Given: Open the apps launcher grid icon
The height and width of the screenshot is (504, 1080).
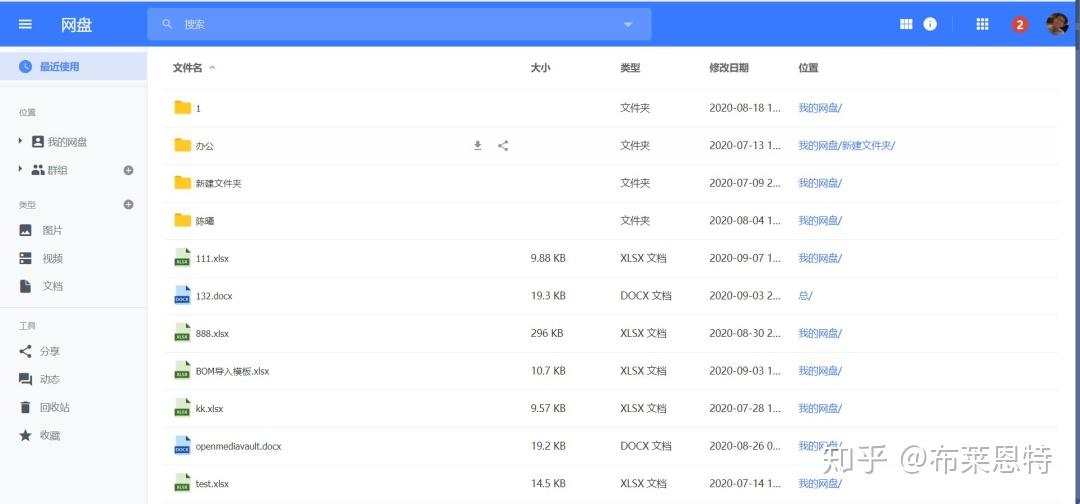Looking at the screenshot, I should 983,24.
